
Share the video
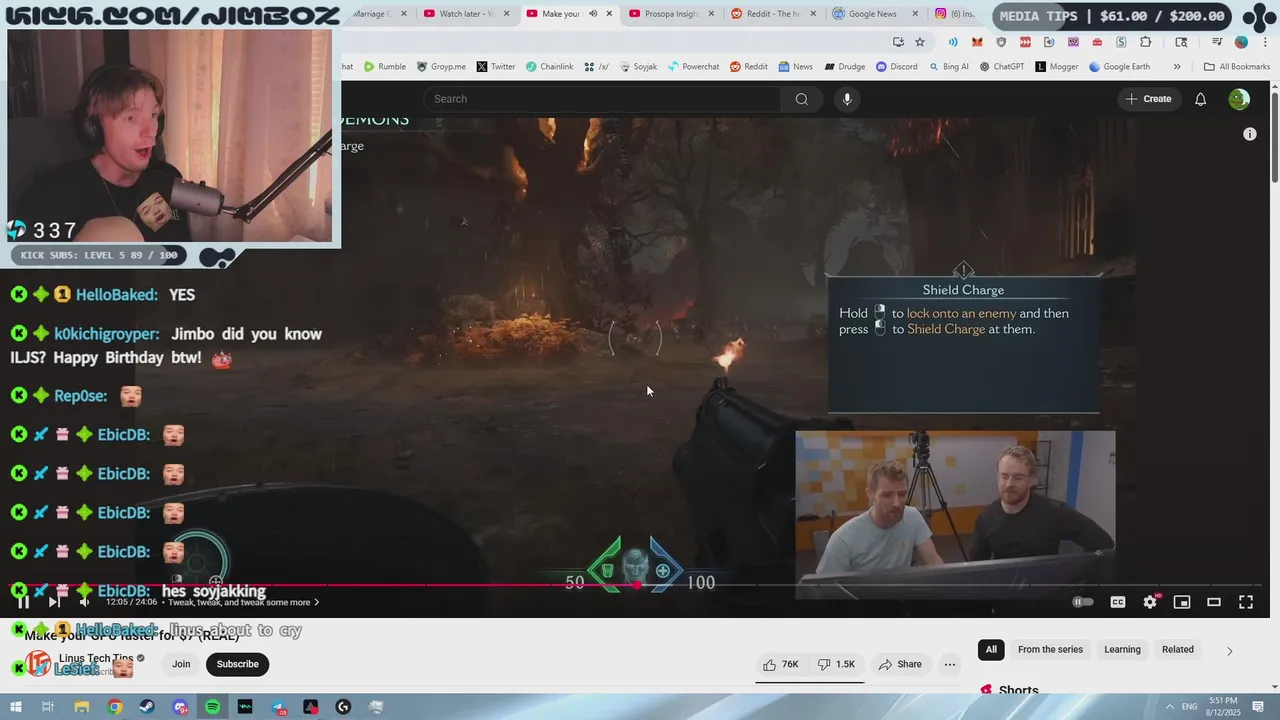tap(900, 664)
